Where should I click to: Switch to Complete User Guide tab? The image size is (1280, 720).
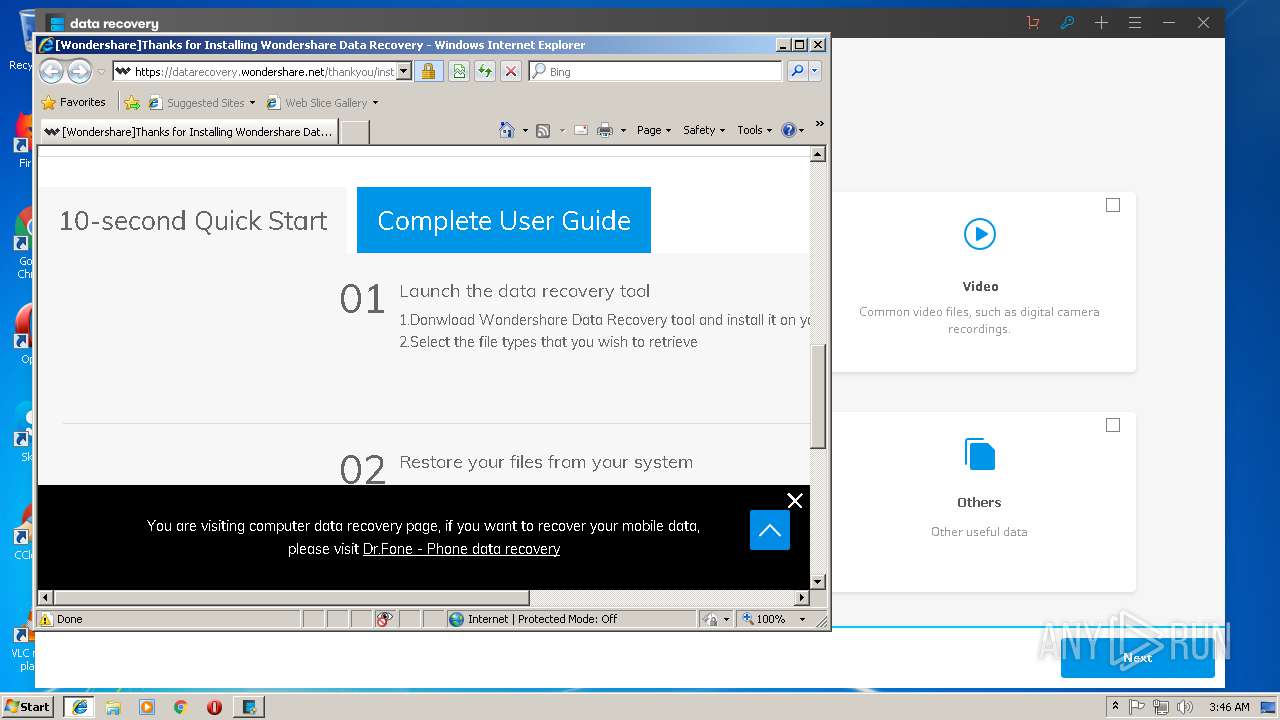point(504,220)
